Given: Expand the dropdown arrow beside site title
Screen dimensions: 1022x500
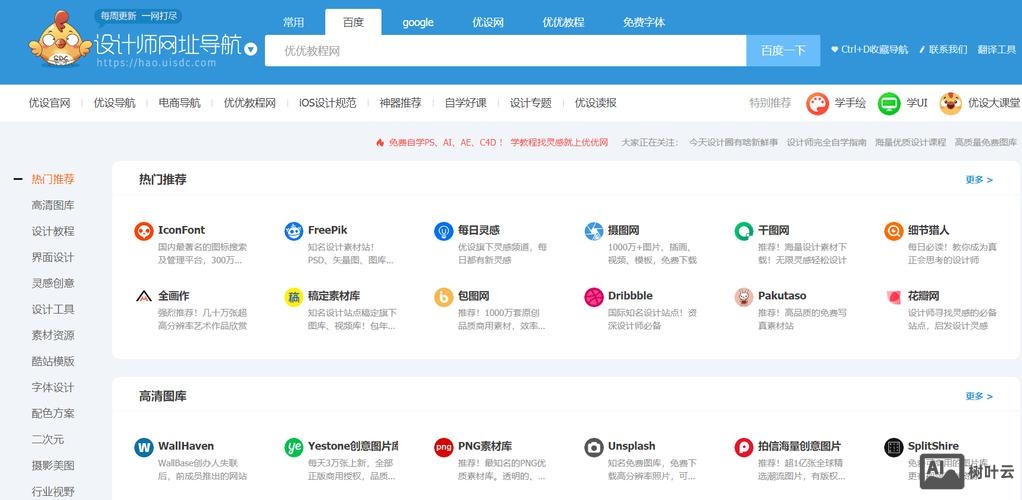Looking at the screenshot, I should tap(251, 50).
